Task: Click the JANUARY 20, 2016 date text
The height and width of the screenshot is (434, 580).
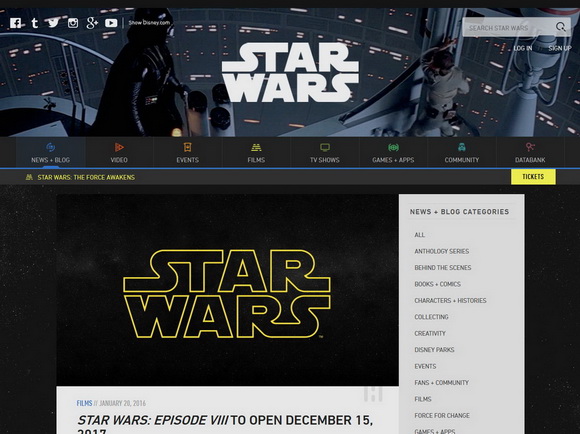Action: tap(122, 403)
